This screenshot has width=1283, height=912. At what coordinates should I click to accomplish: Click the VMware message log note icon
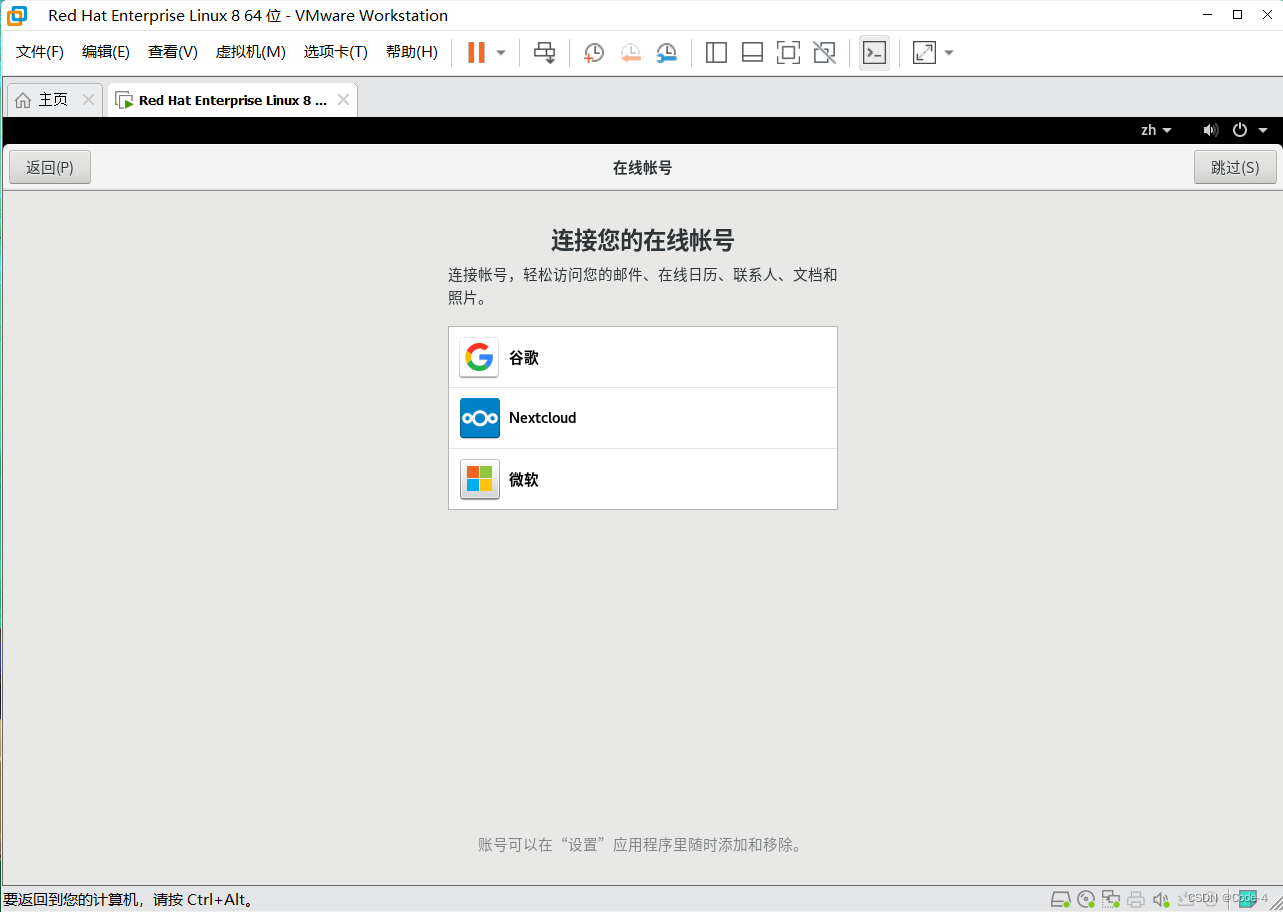click(1247, 898)
